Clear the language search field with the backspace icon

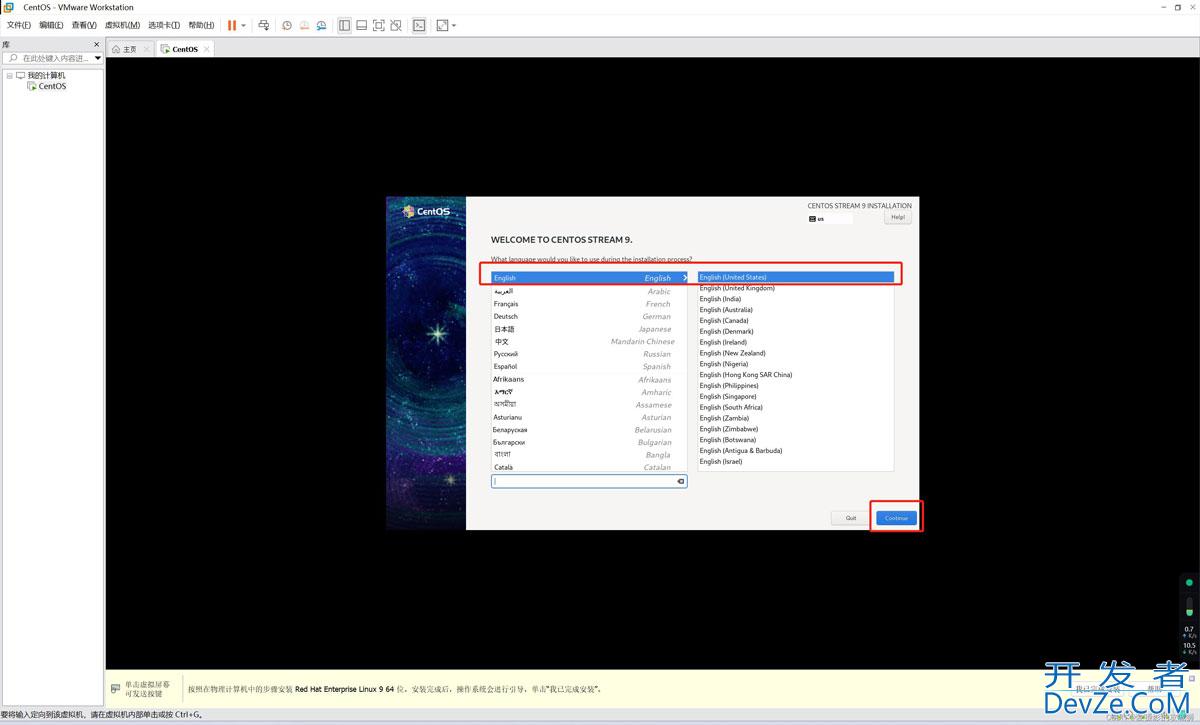point(680,481)
